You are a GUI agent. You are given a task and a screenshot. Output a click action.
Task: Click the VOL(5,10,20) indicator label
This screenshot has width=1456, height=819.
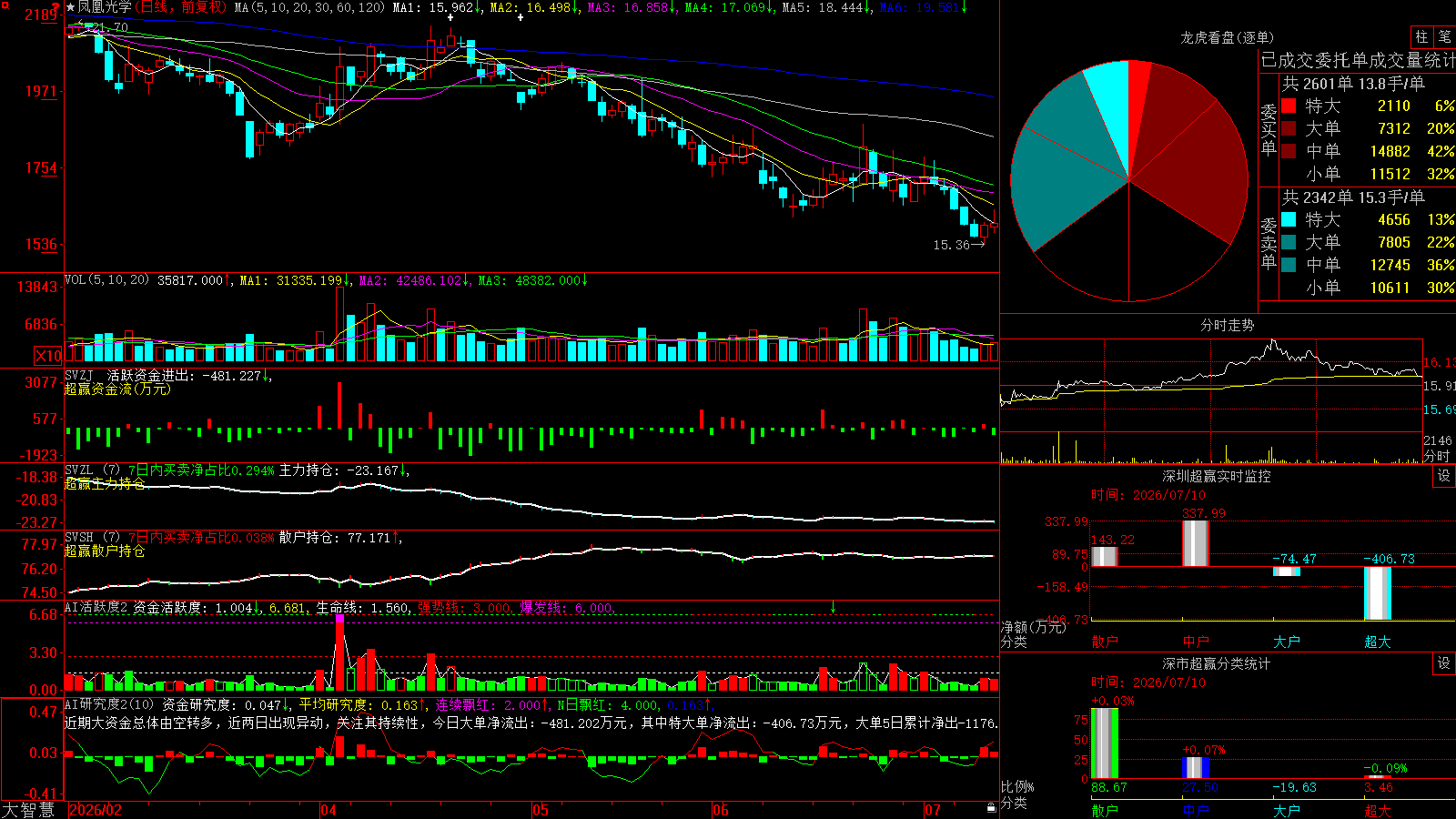[107, 280]
